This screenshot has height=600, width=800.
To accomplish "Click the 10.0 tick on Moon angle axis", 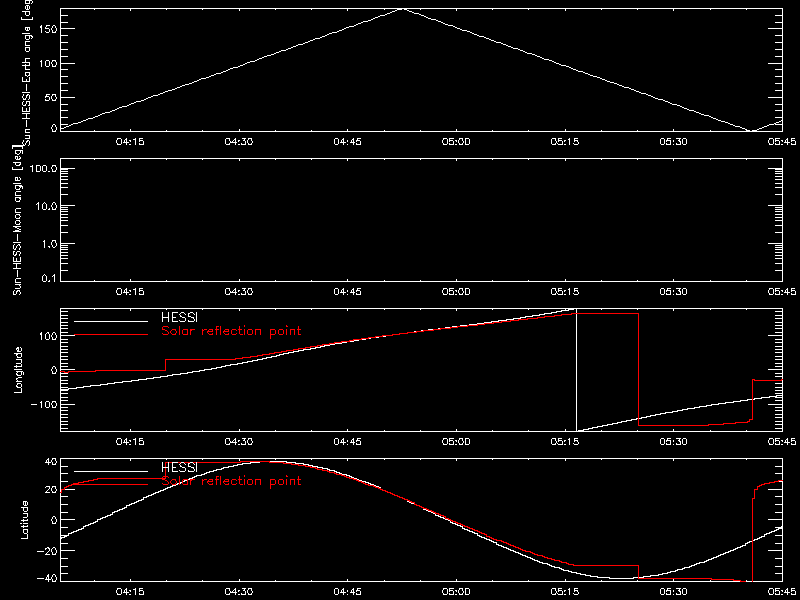I will (46, 206).
